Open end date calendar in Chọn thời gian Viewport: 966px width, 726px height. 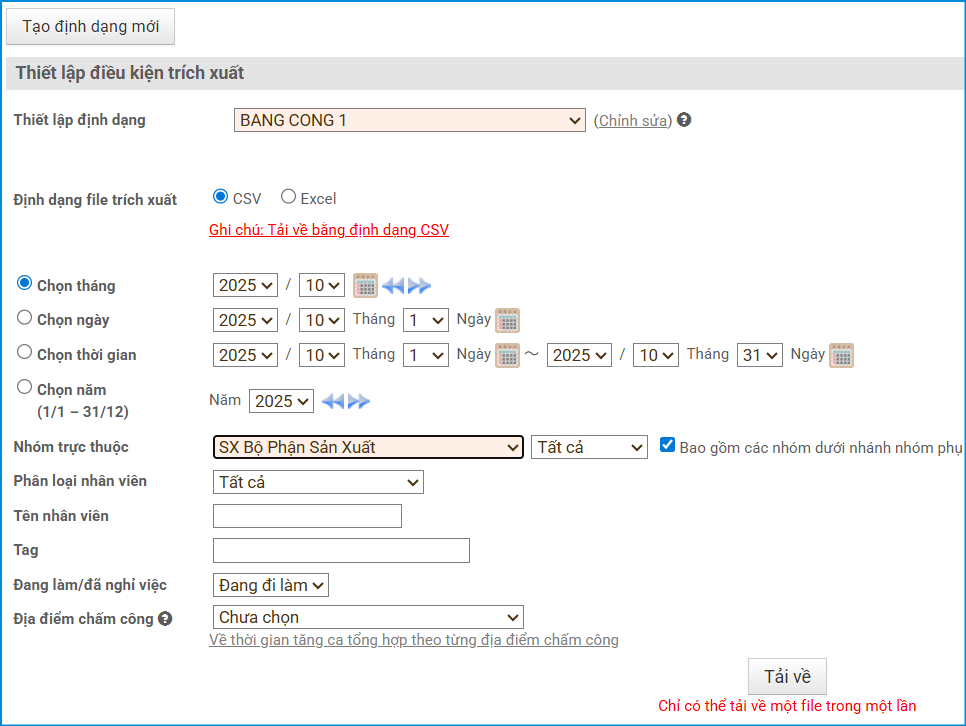(841, 356)
